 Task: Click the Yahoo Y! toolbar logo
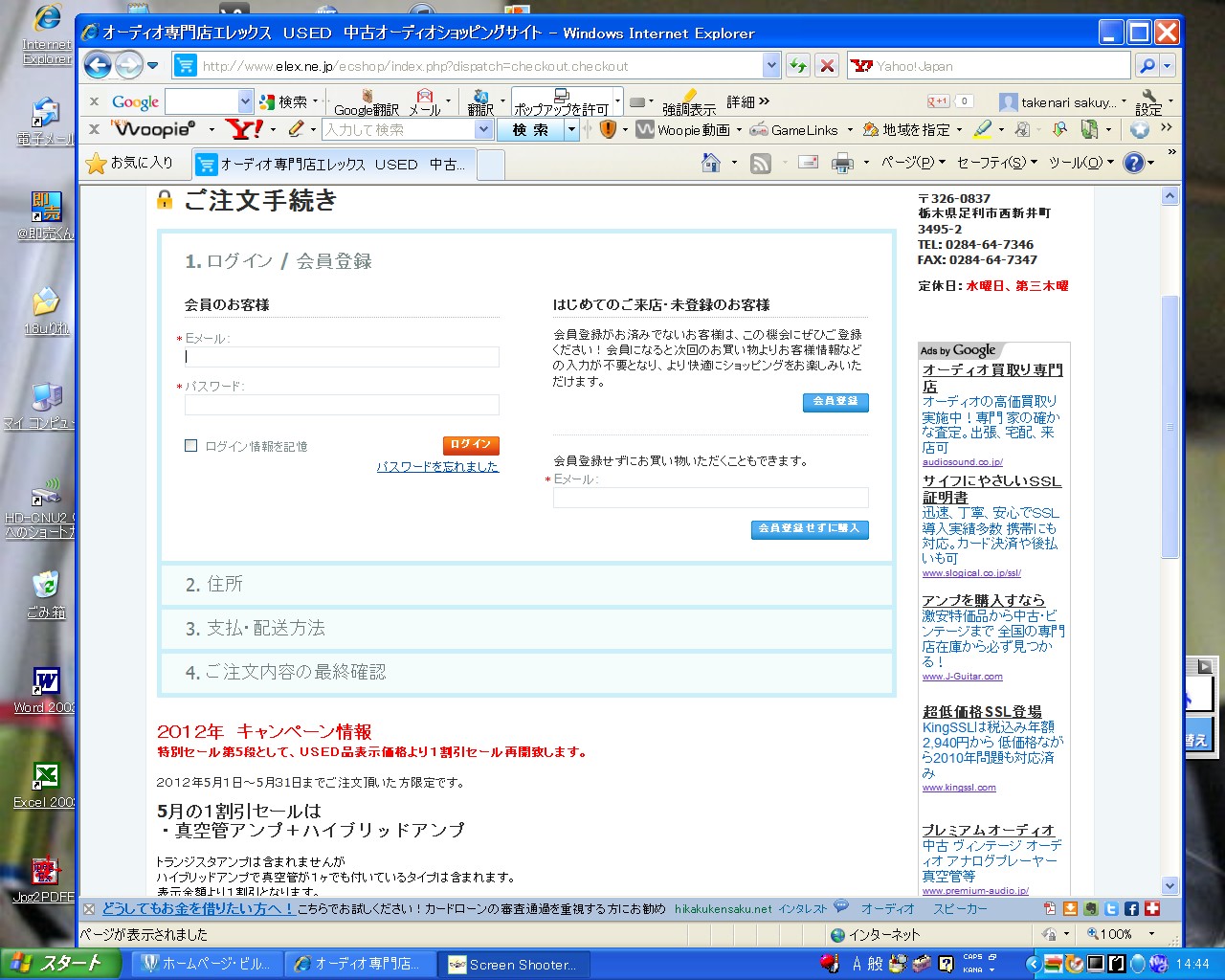pyautogui.click(x=244, y=129)
